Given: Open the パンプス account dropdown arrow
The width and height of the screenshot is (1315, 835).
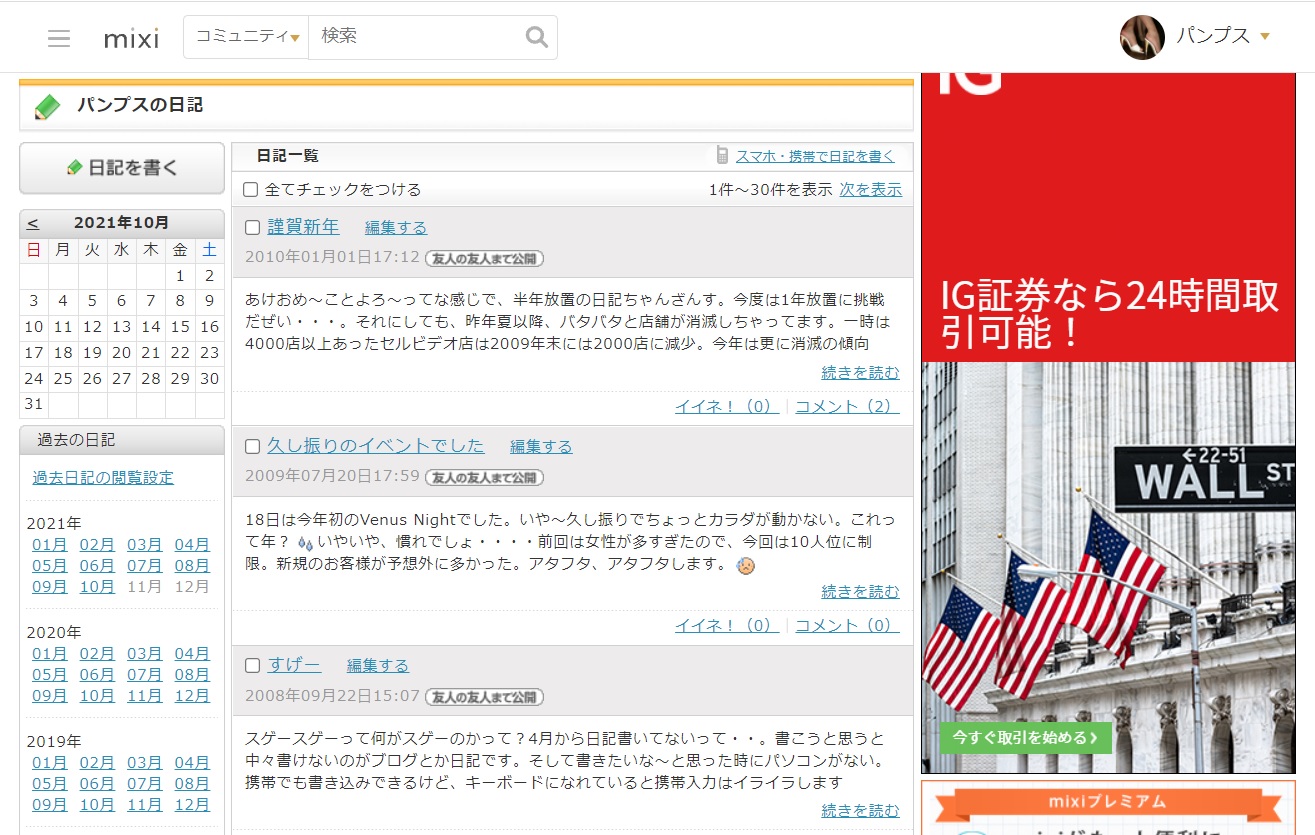Looking at the screenshot, I should (x=1265, y=37).
